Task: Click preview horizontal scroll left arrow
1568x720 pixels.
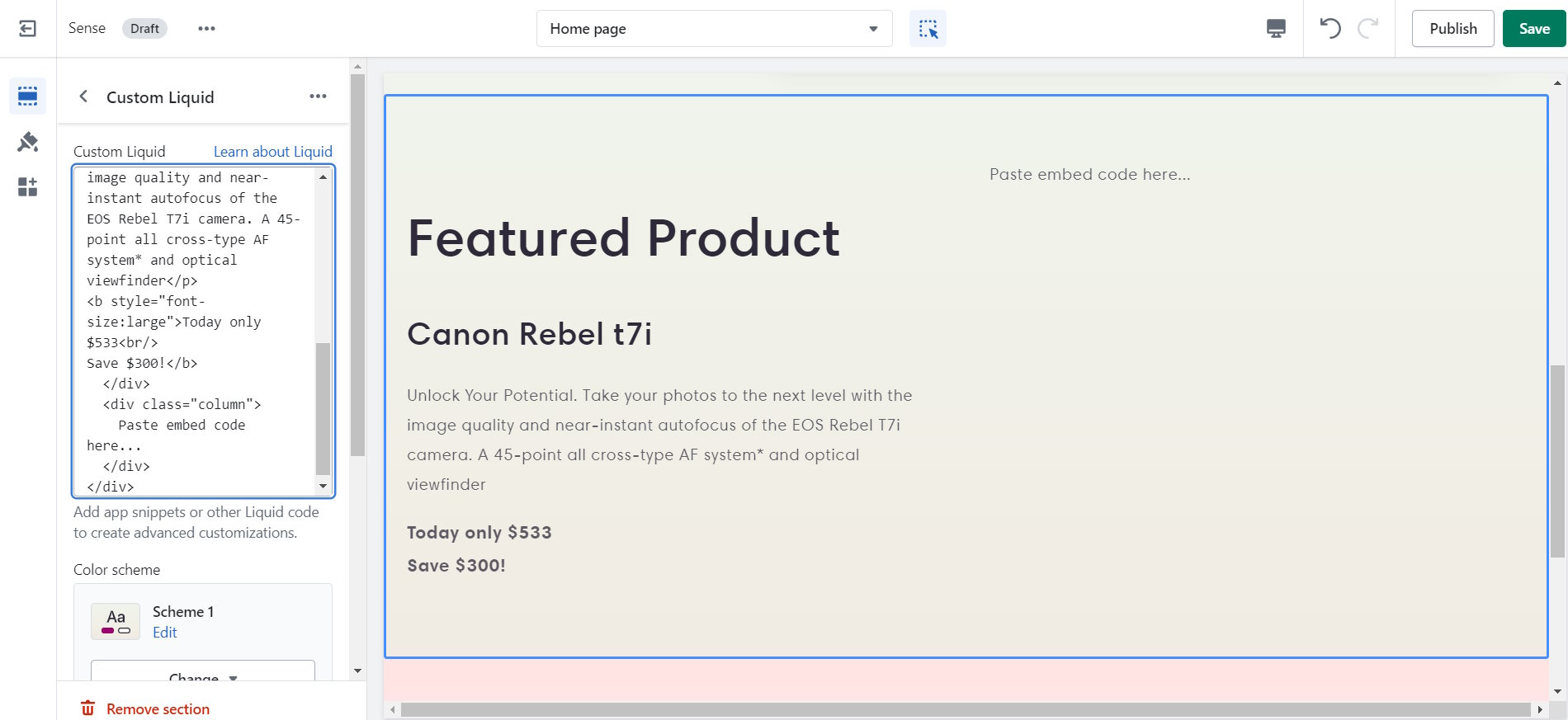Action: click(x=393, y=710)
